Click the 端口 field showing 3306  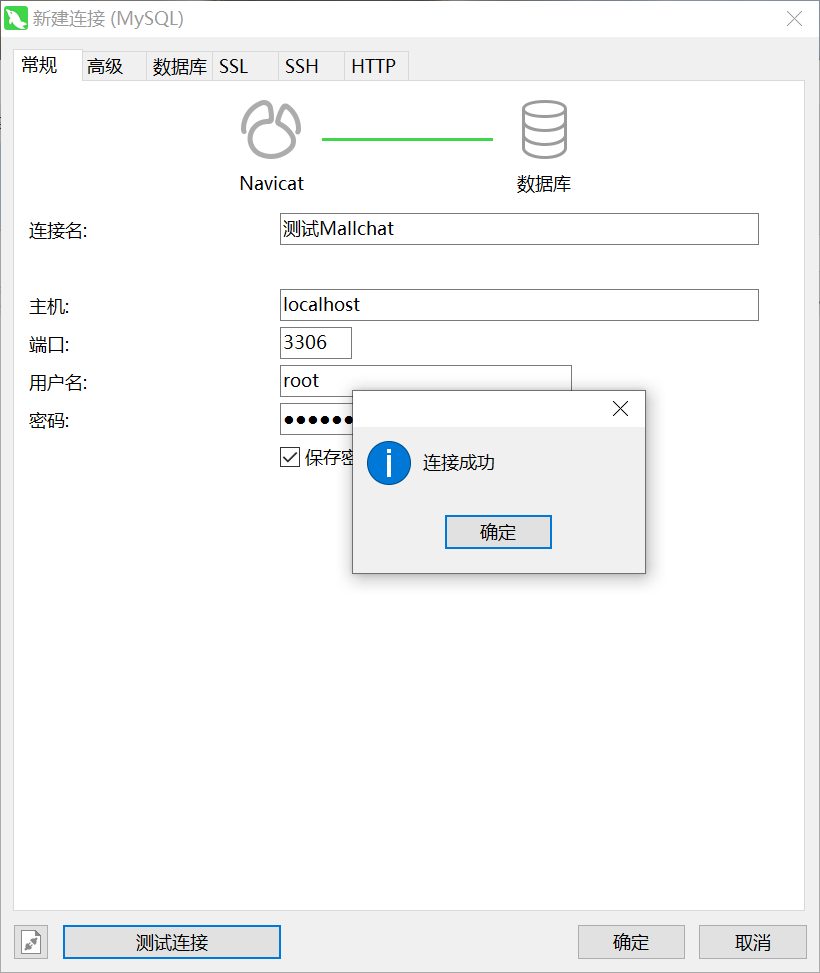click(315, 342)
